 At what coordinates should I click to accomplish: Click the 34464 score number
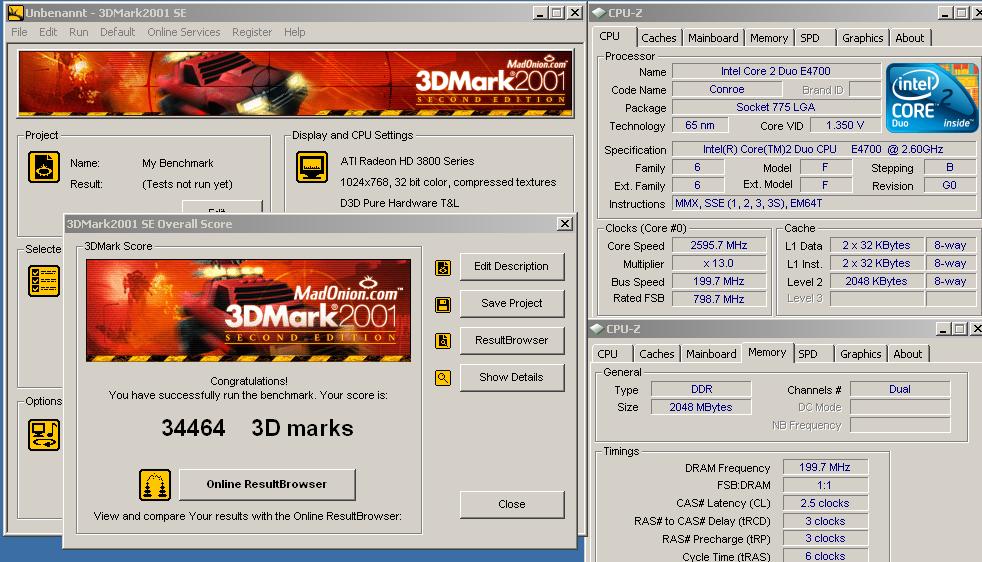coord(193,428)
